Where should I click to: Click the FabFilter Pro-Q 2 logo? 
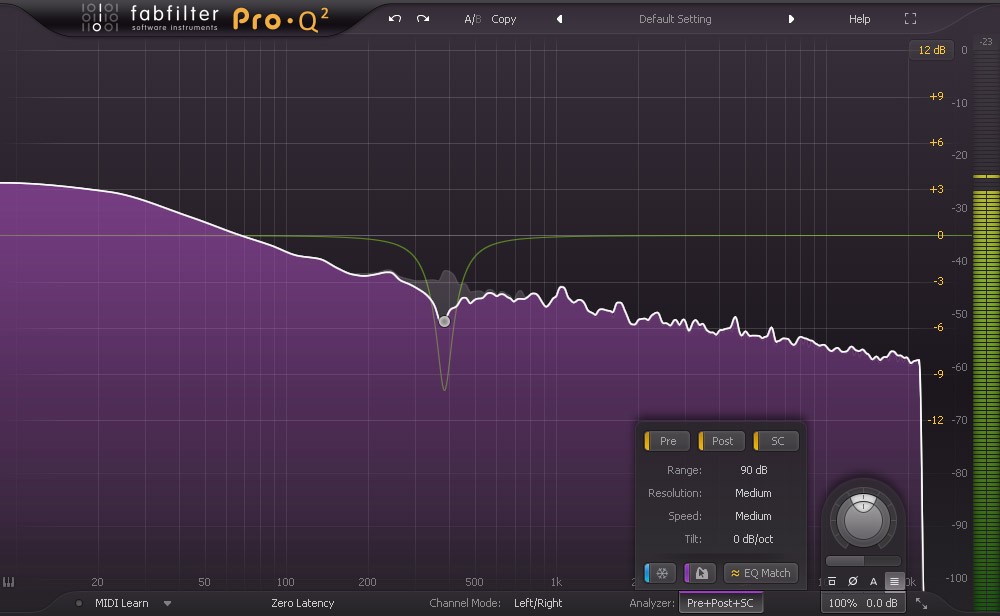(x=205, y=18)
